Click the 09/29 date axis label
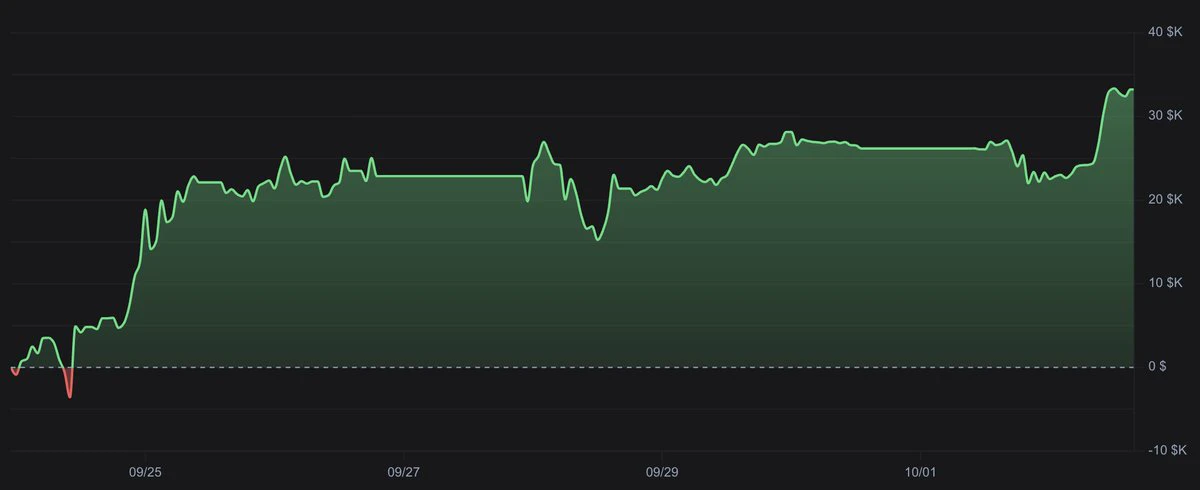Screen dimensions: 1200x490 tap(662, 470)
